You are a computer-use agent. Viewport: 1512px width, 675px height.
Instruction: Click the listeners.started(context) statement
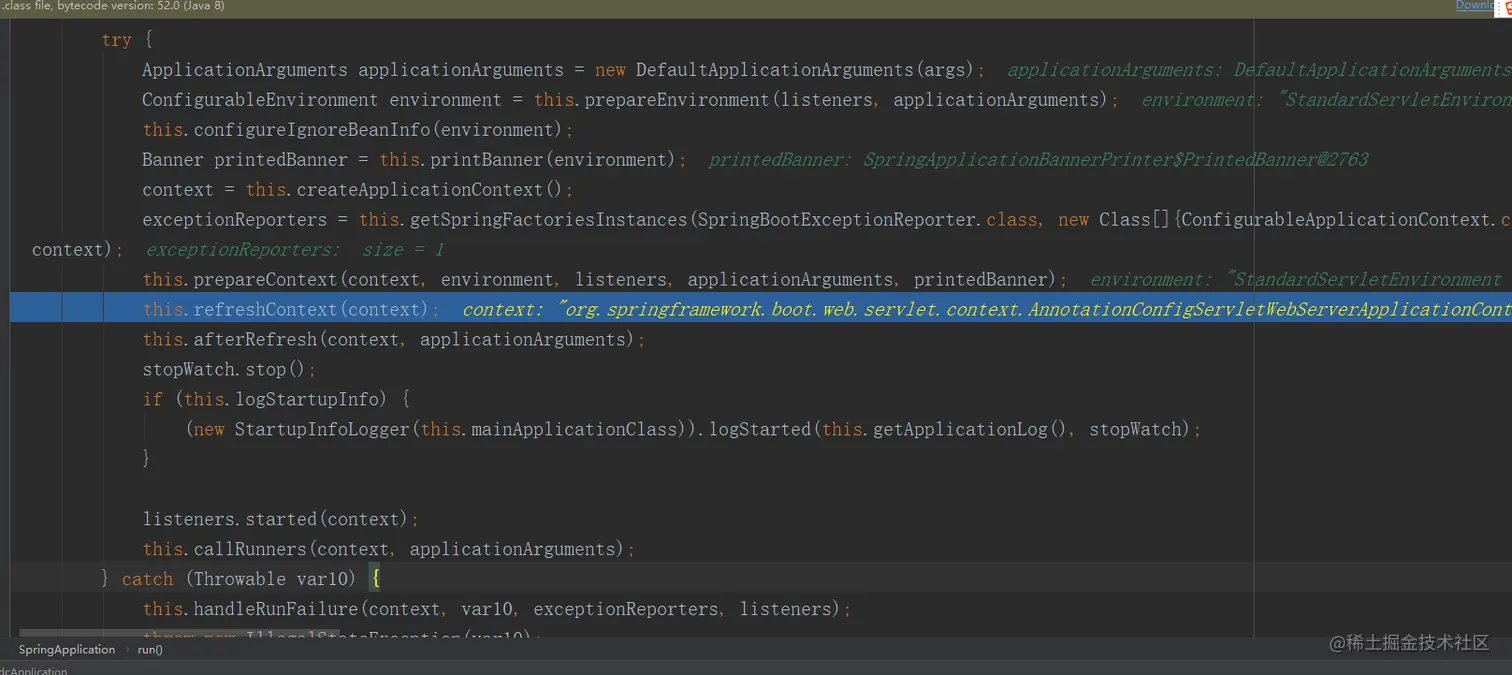coord(280,520)
